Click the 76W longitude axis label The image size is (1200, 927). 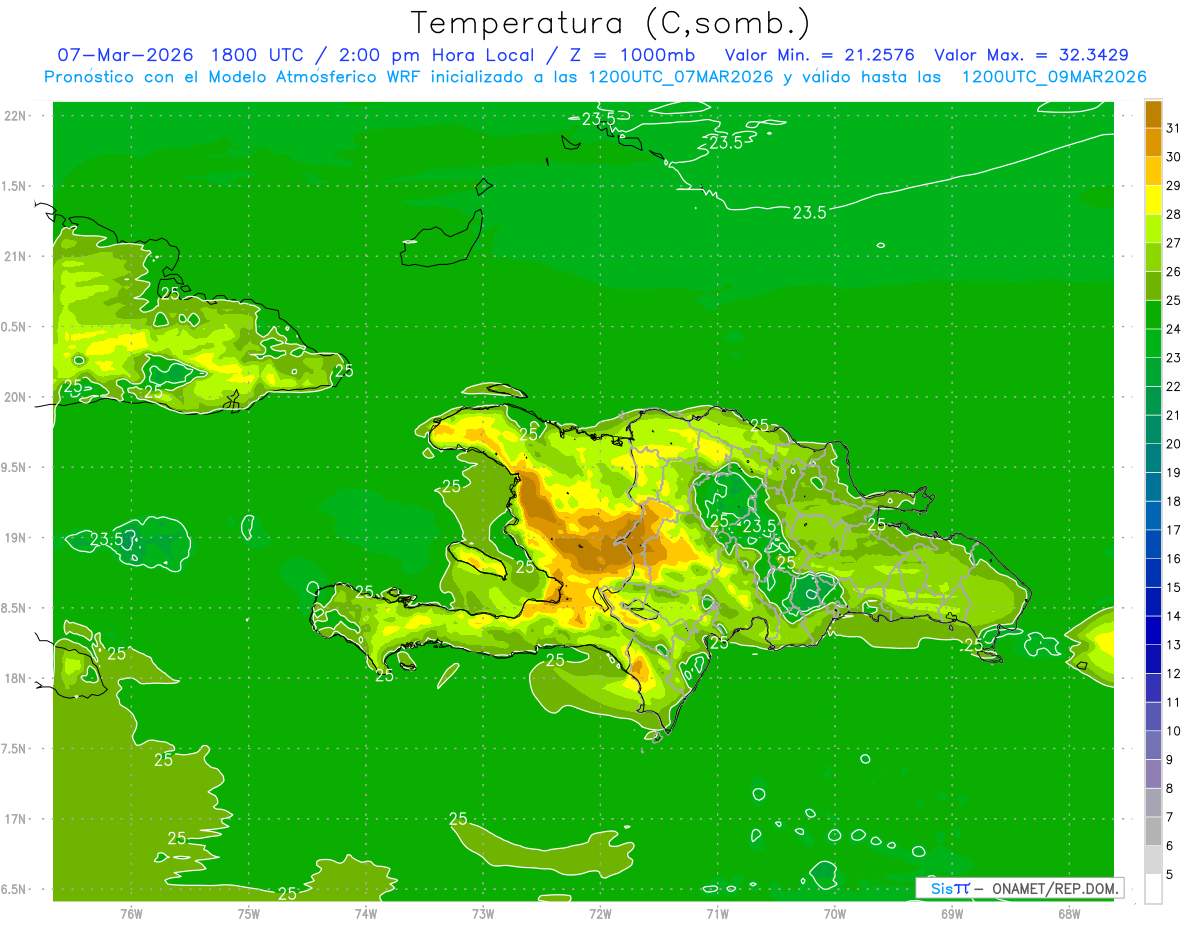tap(131, 912)
